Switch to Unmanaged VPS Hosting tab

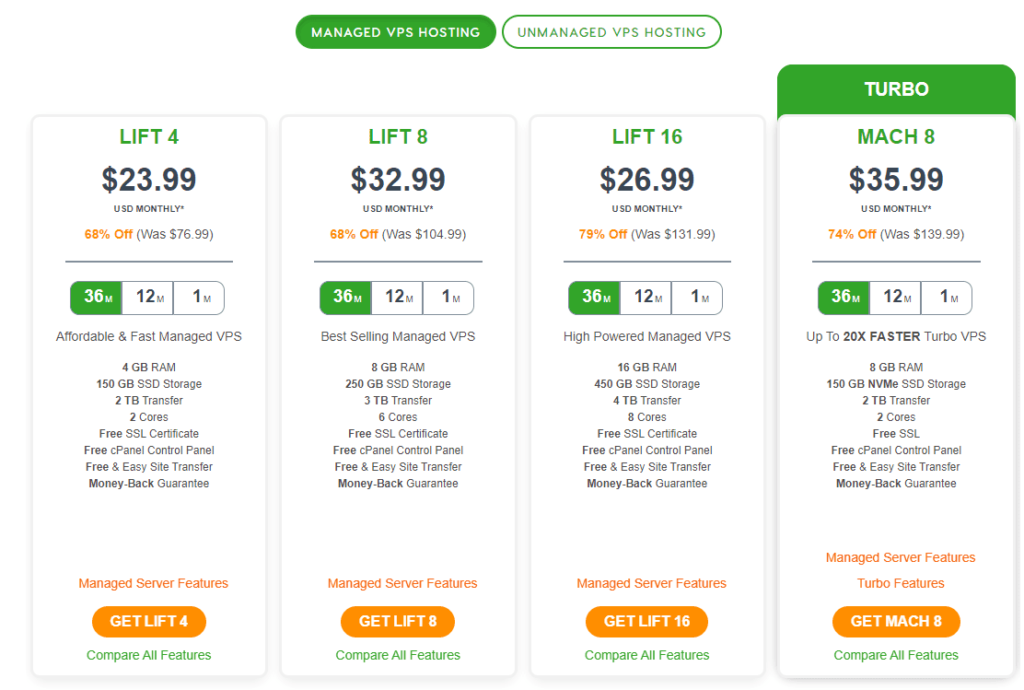(x=611, y=32)
